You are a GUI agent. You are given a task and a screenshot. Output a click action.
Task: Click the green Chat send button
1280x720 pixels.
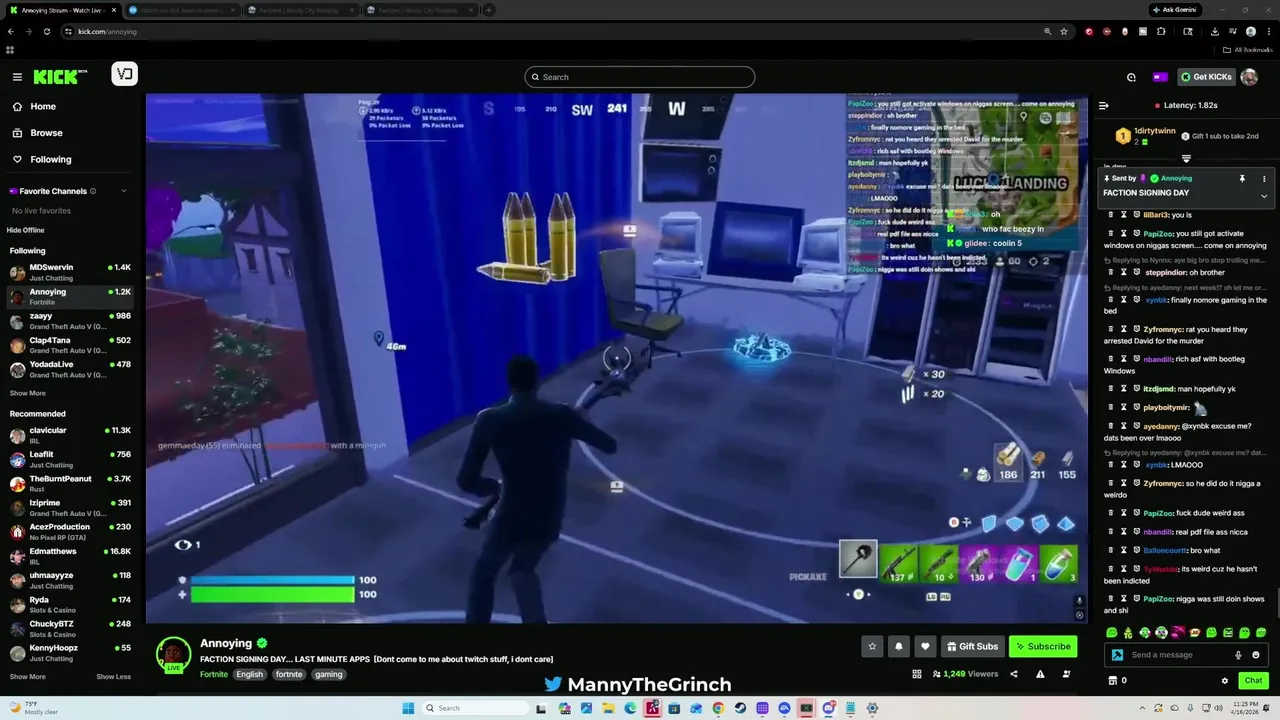coord(1253,680)
